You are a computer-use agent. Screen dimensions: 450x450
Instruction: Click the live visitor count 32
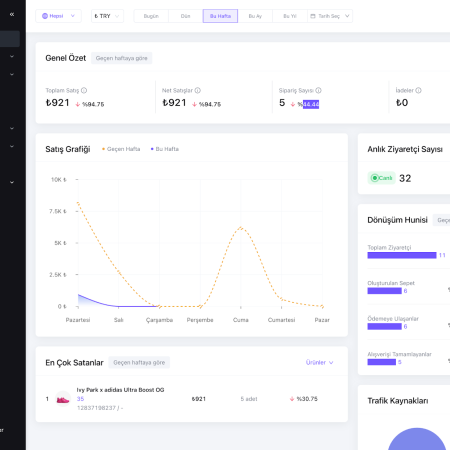pyautogui.click(x=405, y=178)
